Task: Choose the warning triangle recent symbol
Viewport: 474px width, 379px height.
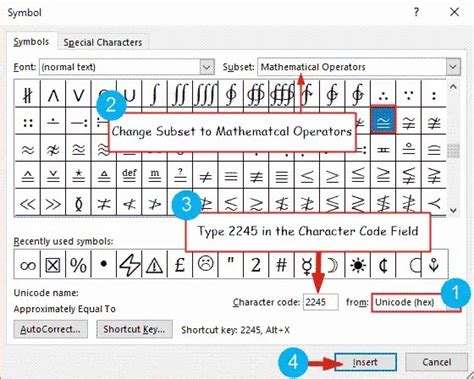Action: pos(155,265)
